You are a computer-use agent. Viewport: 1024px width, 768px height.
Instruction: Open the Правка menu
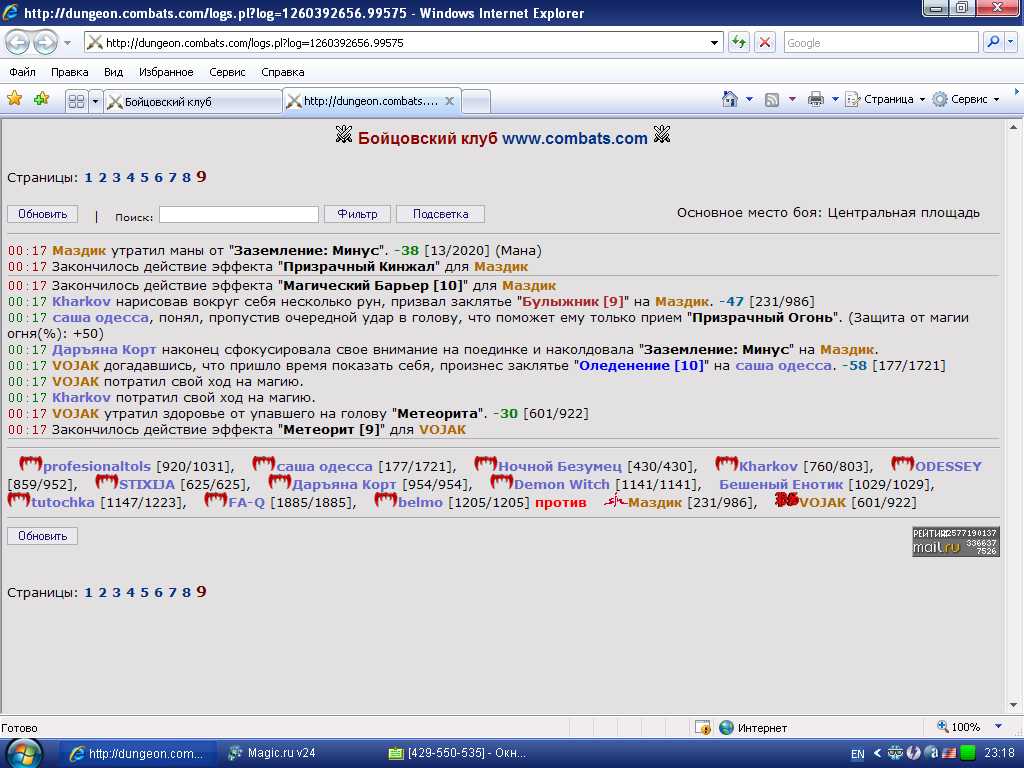point(70,72)
